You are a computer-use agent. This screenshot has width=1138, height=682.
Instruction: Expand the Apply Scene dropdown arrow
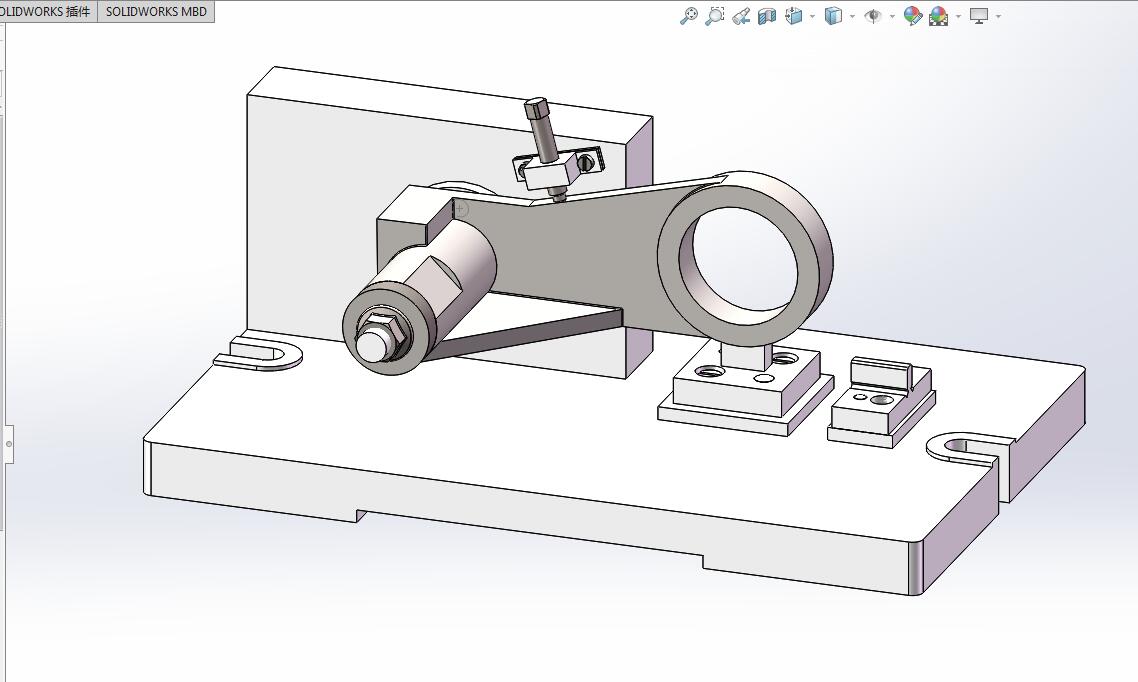(958, 16)
